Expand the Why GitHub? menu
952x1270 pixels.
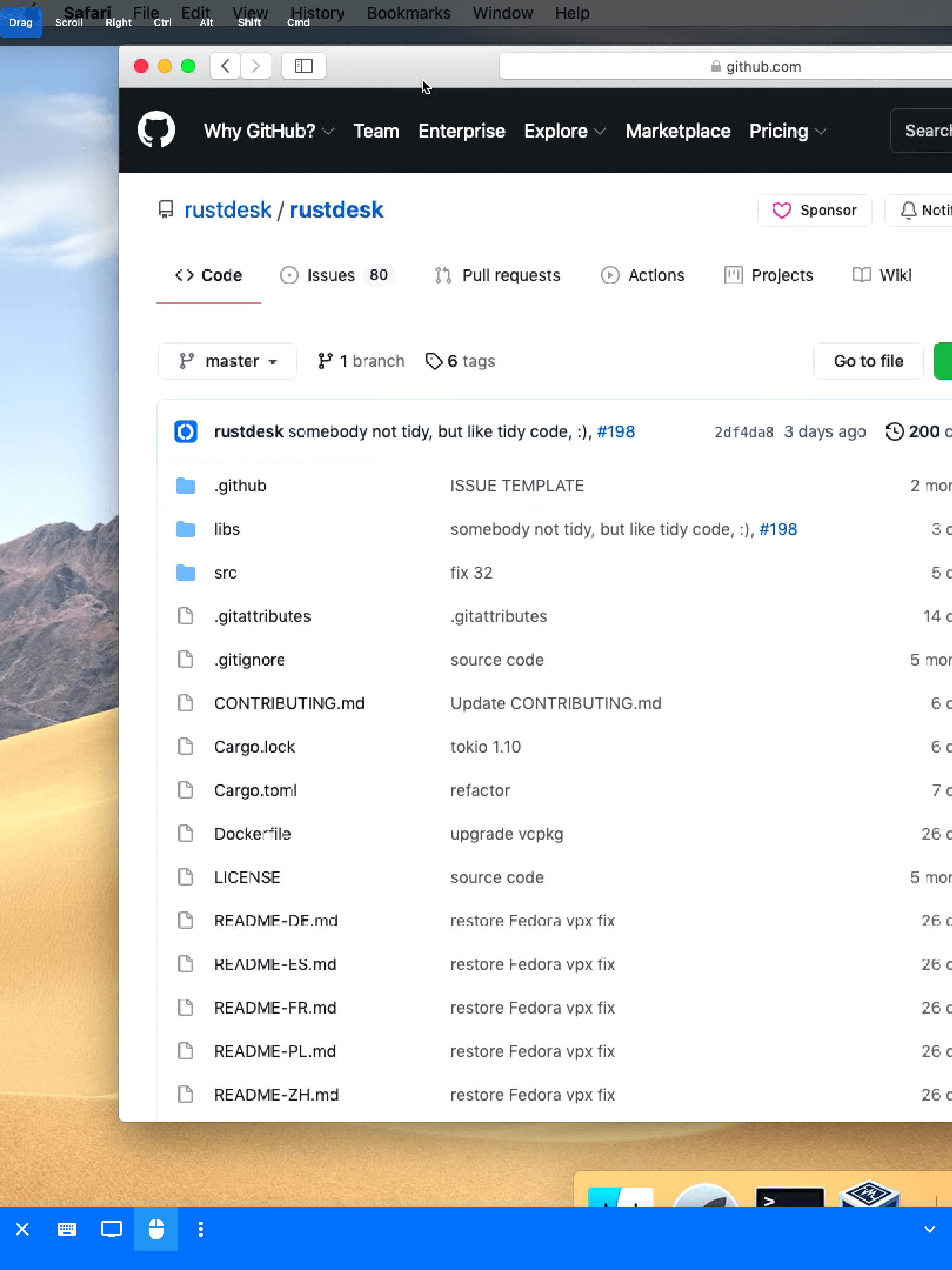(x=268, y=131)
